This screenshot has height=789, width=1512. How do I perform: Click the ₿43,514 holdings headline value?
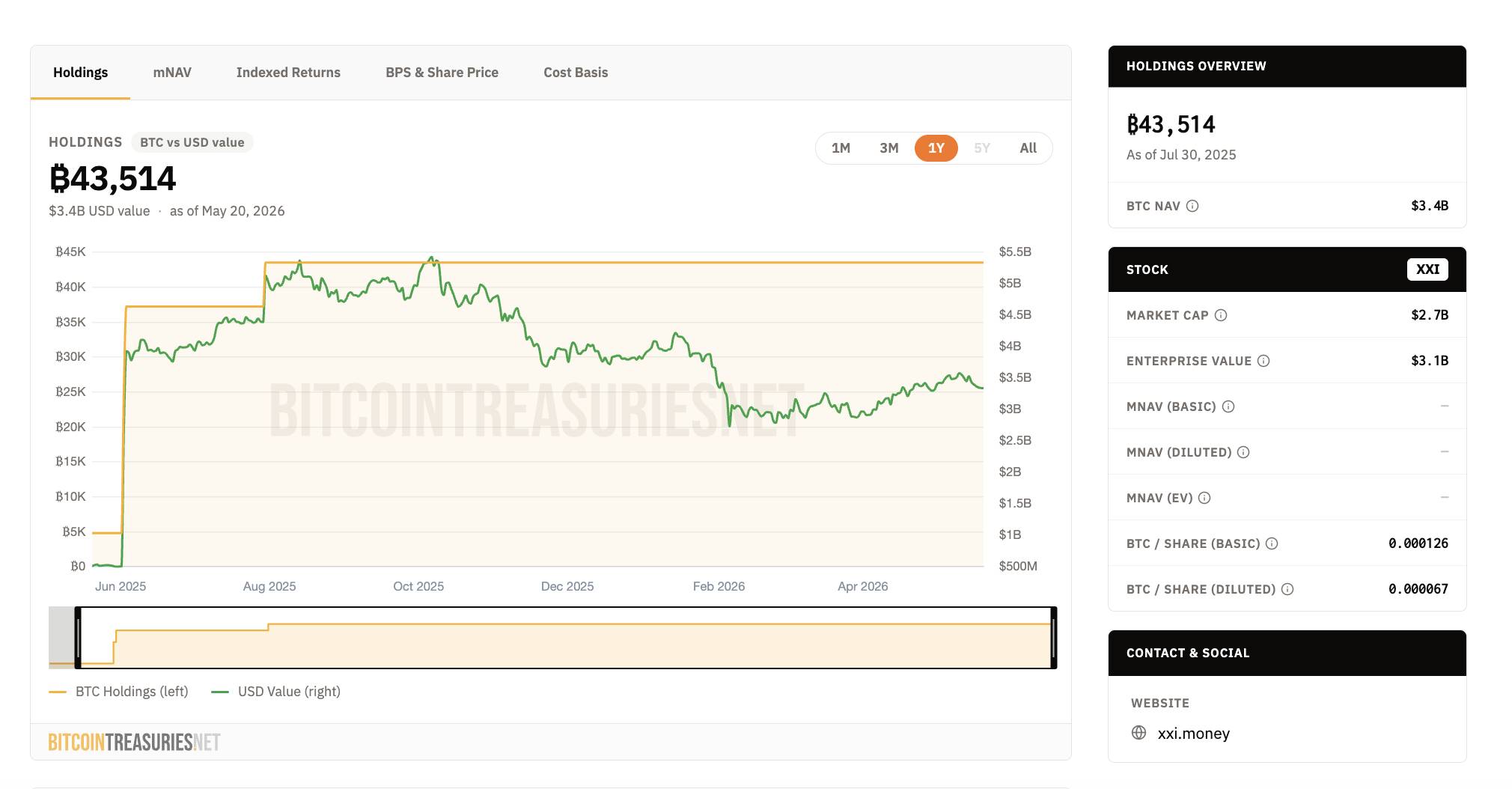112,178
